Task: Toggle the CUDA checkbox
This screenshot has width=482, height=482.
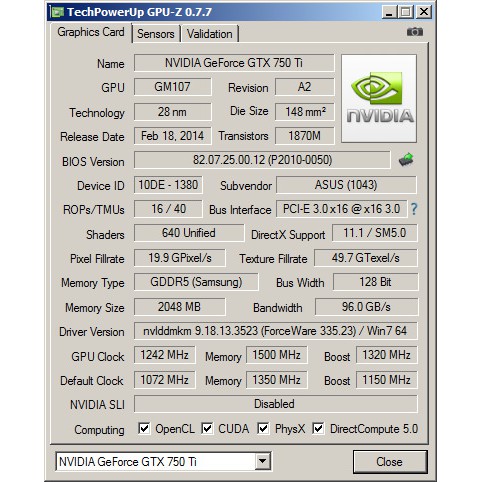Action: (x=207, y=428)
